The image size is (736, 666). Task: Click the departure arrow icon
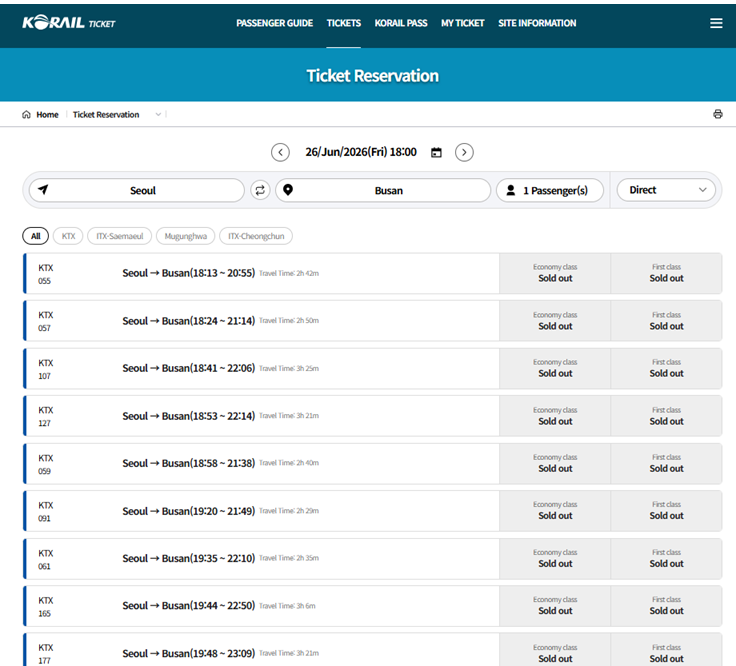point(43,189)
